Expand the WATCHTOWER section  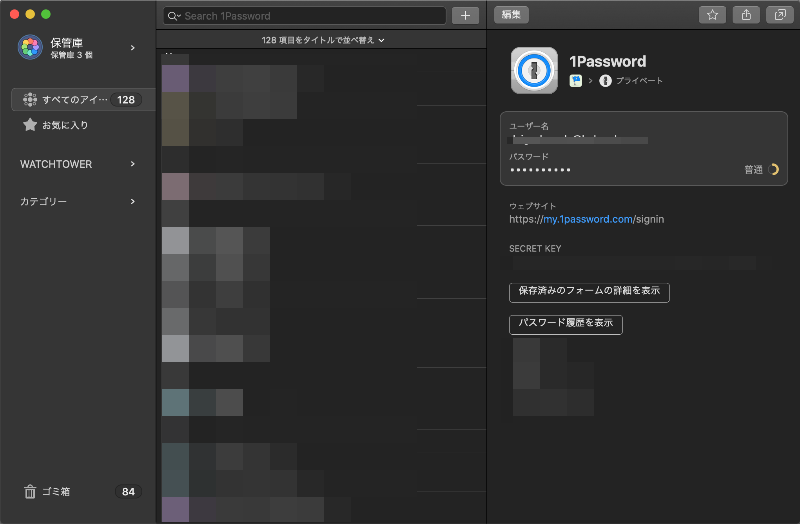click(x=133, y=164)
